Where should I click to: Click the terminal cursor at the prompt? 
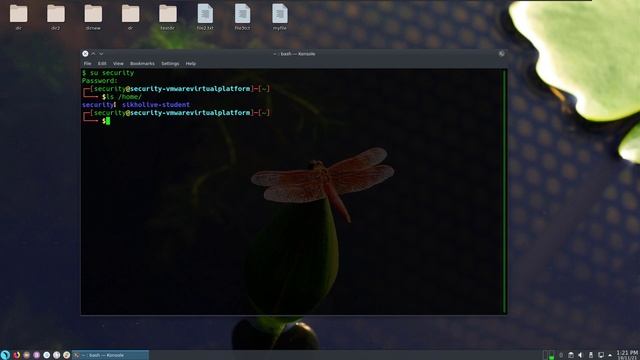coord(108,121)
